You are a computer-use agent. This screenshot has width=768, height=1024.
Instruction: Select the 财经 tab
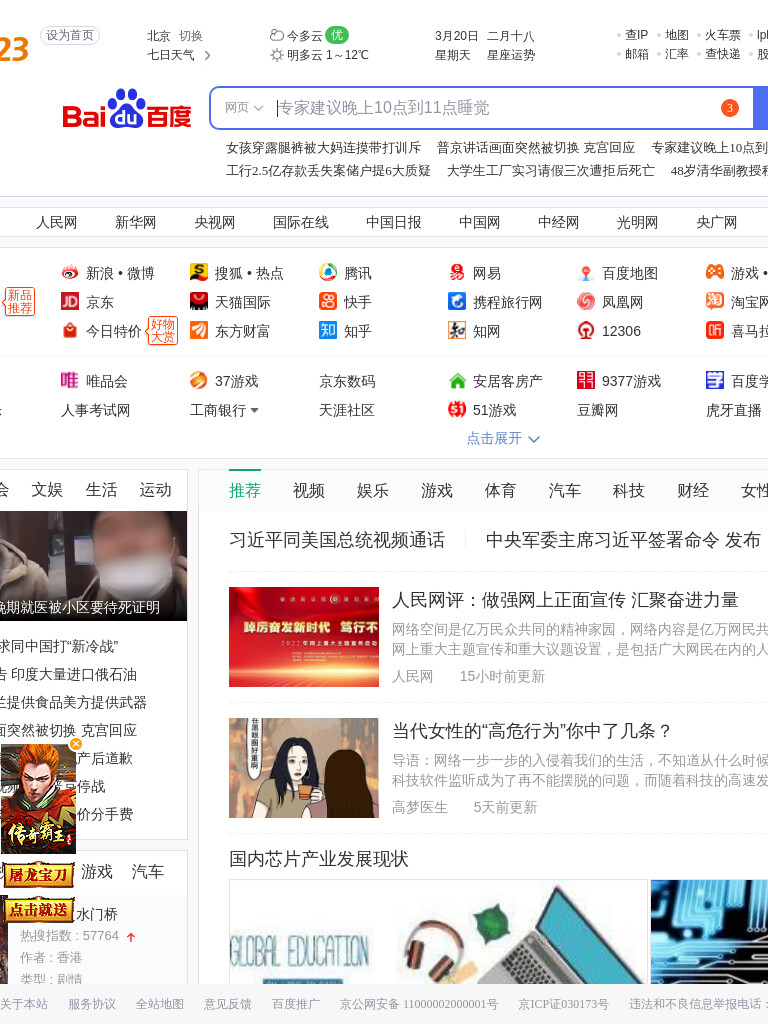click(693, 490)
